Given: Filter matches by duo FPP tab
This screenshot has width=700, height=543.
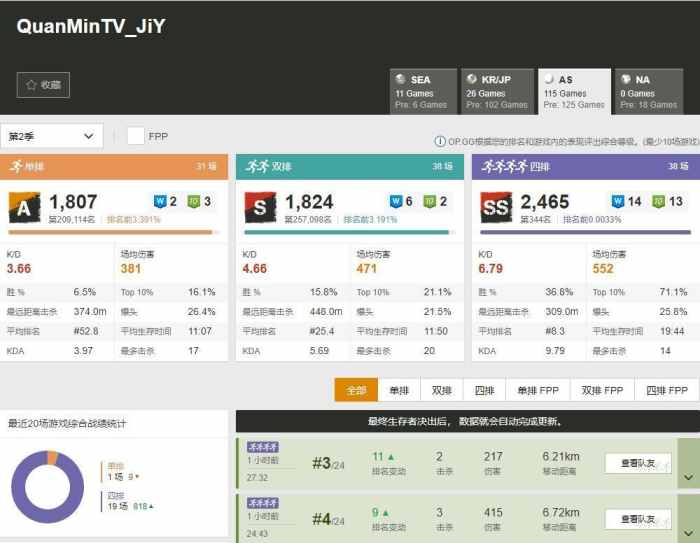Looking at the screenshot, I should (x=602, y=390).
